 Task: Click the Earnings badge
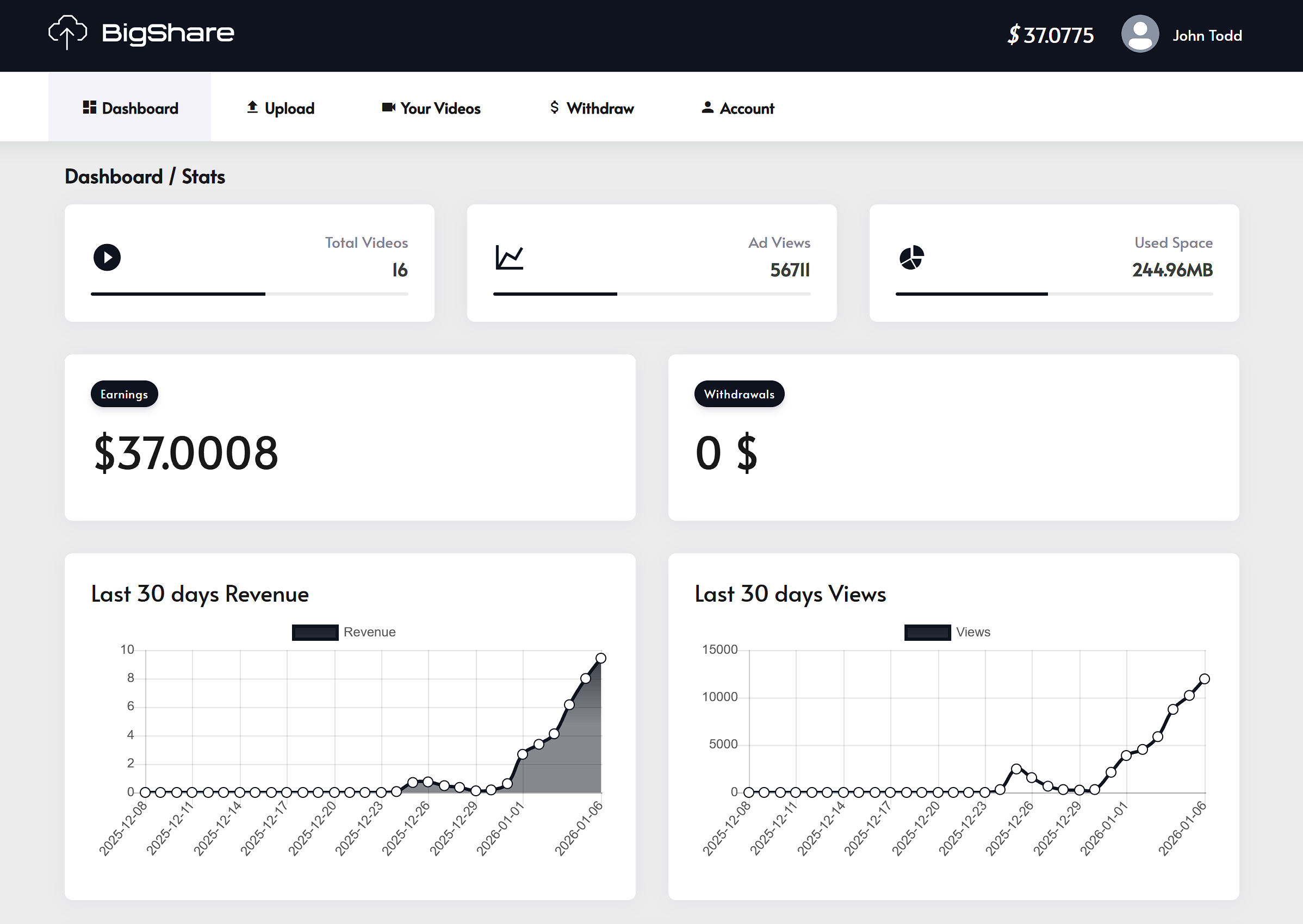124,394
